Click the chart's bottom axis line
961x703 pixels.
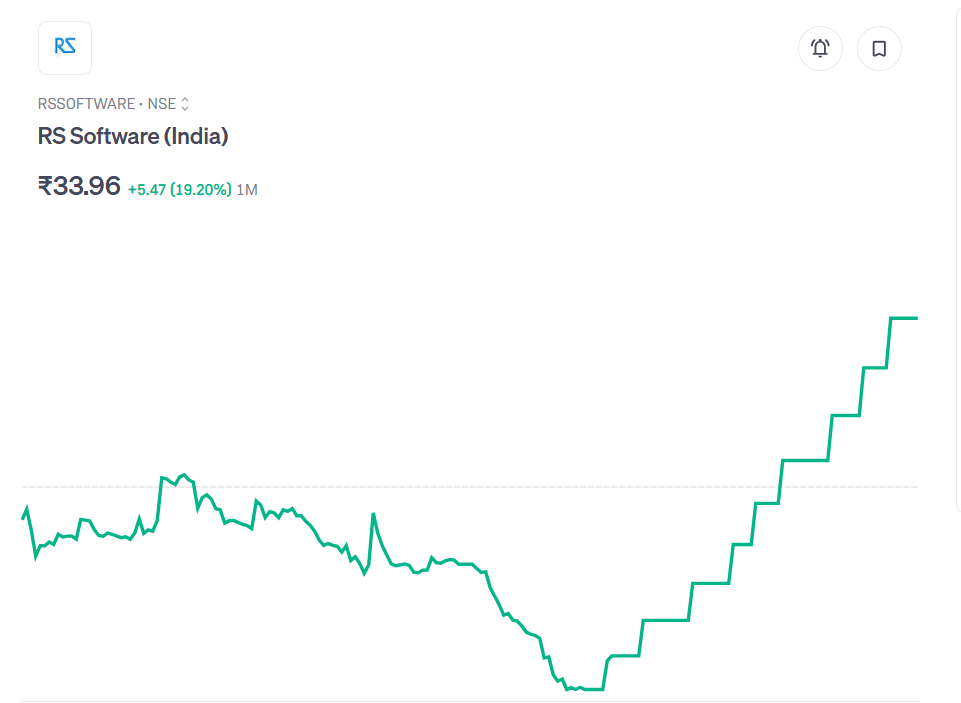click(x=470, y=701)
